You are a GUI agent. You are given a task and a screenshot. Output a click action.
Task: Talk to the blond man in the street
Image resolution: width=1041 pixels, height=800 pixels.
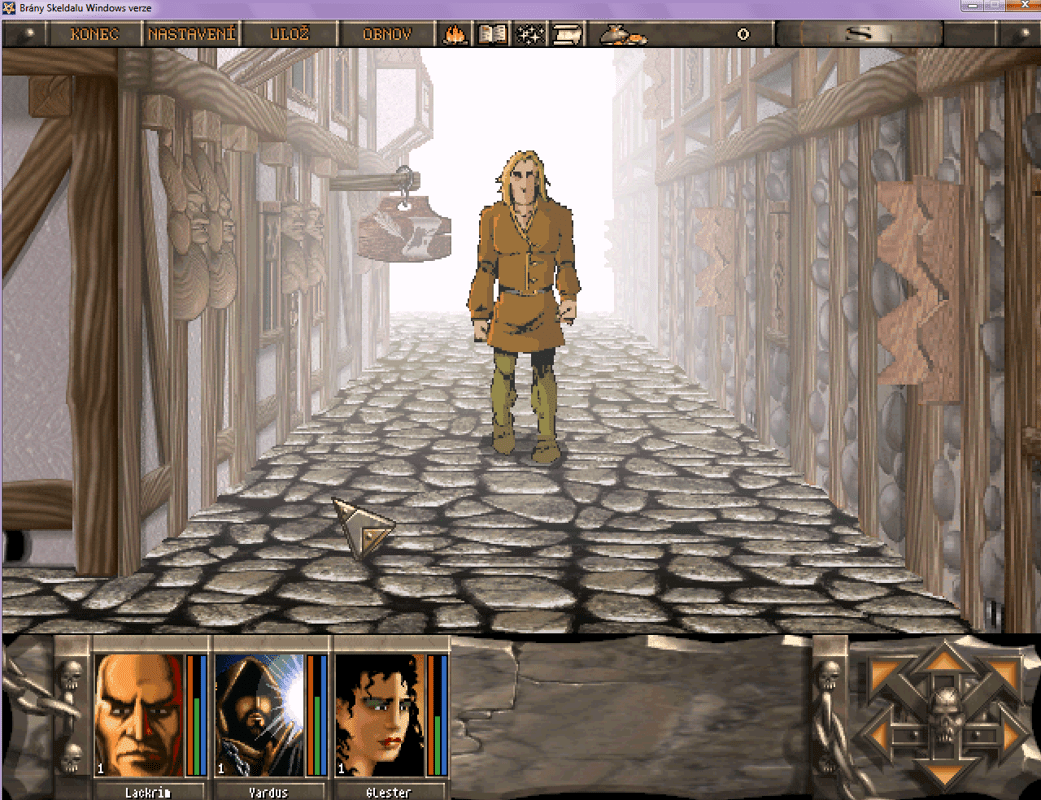click(x=524, y=307)
